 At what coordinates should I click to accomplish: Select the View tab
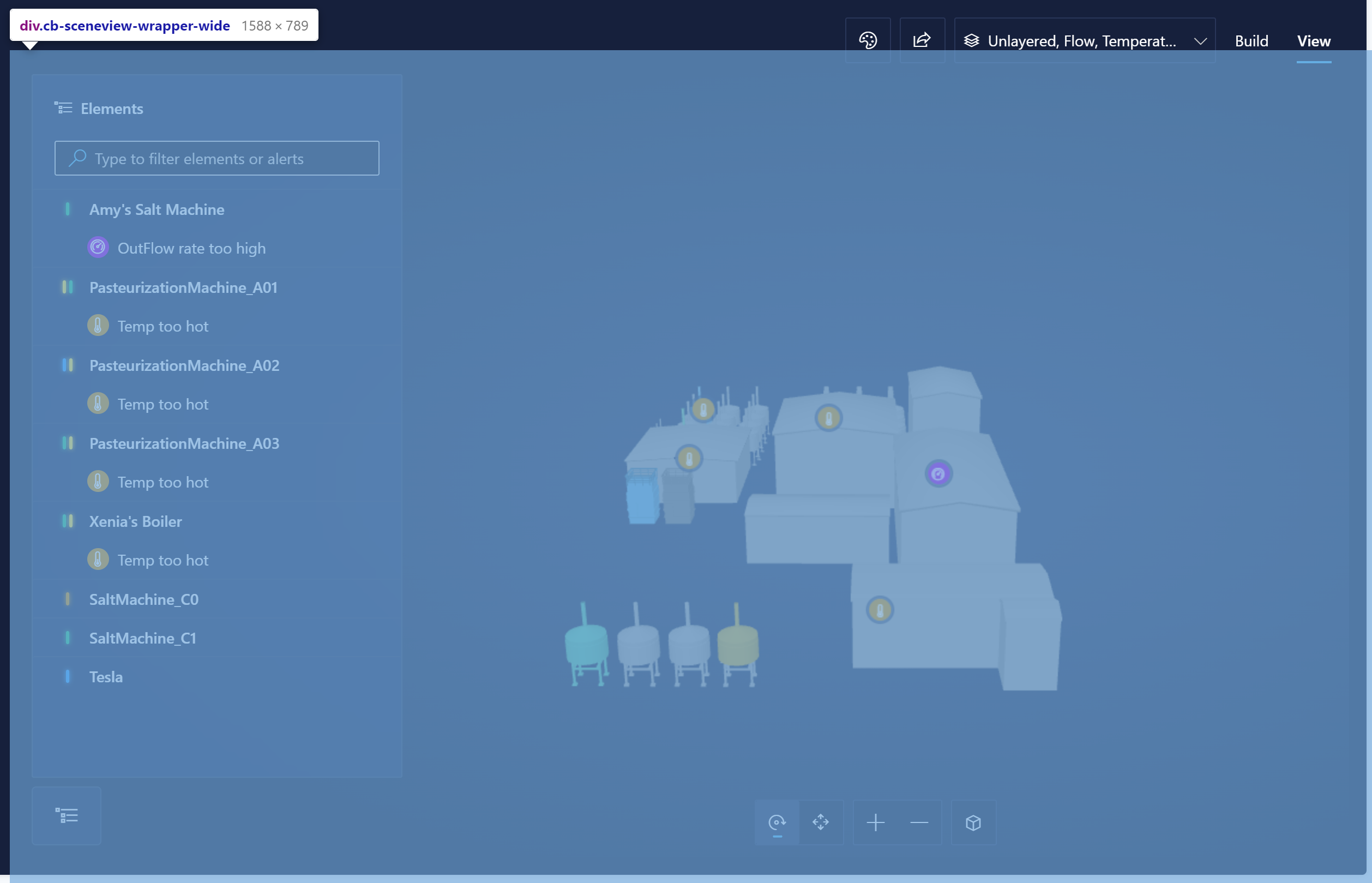click(1314, 40)
